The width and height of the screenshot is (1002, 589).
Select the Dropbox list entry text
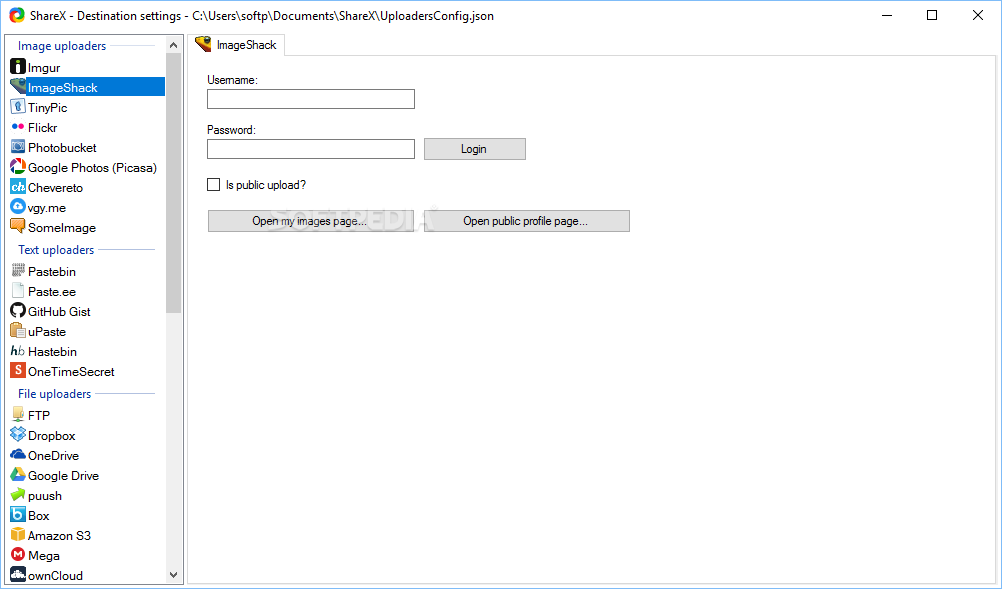[52, 436]
